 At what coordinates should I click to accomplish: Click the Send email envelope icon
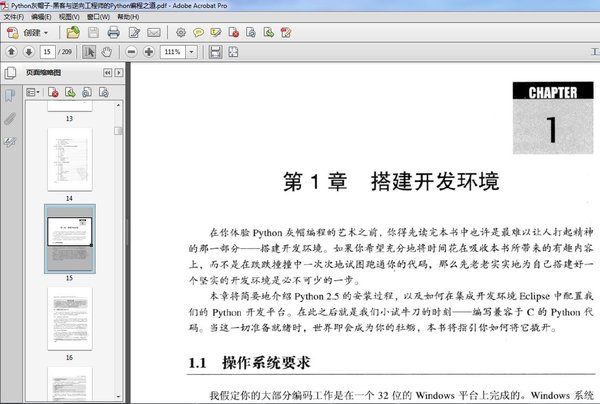(154, 33)
